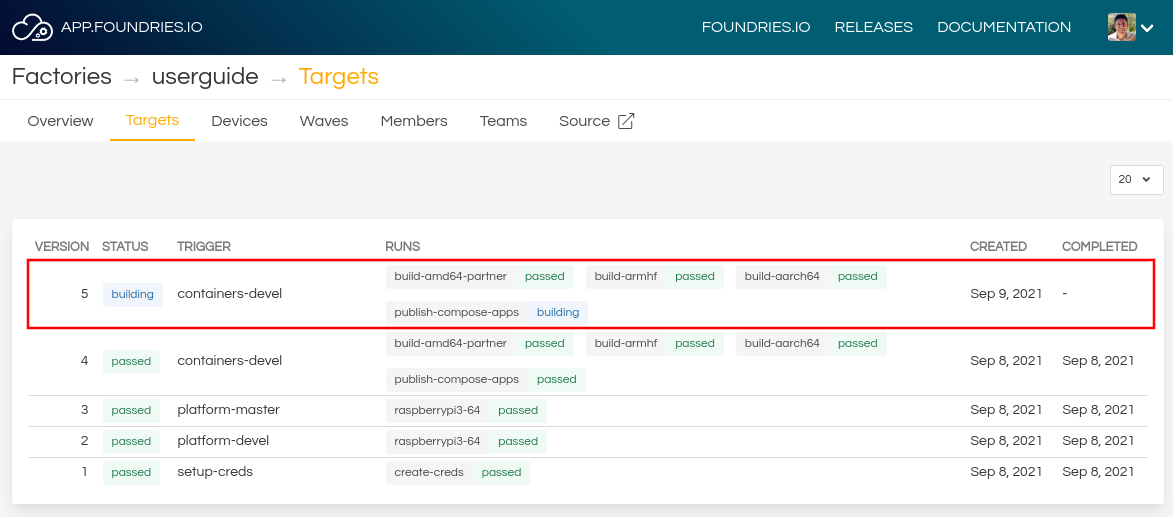Open the DOCUMENTATION header link
The image size is (1173, 517).
tap(1004, 27)
